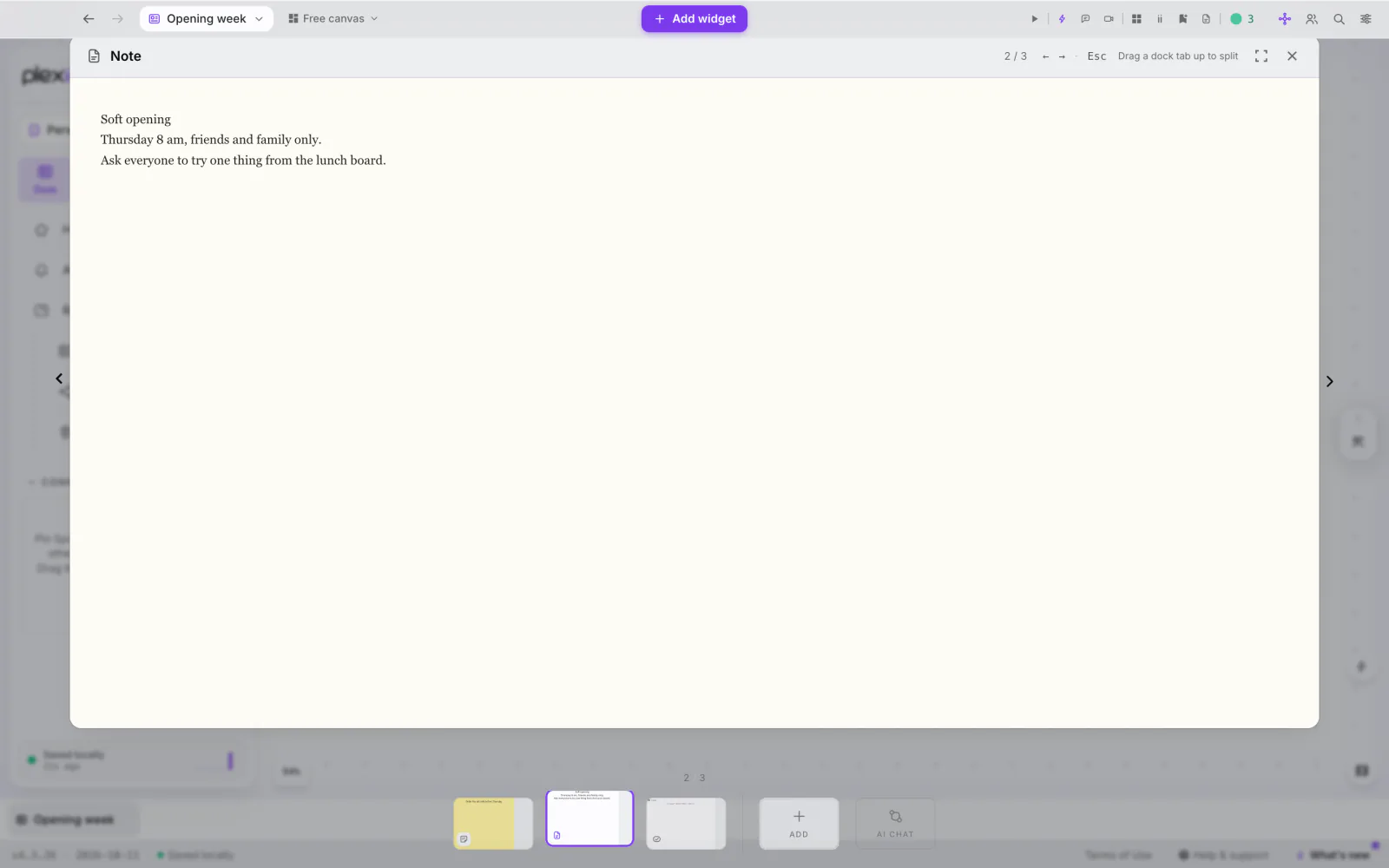Click the four-square grid icon in the toolbar

1136,19
